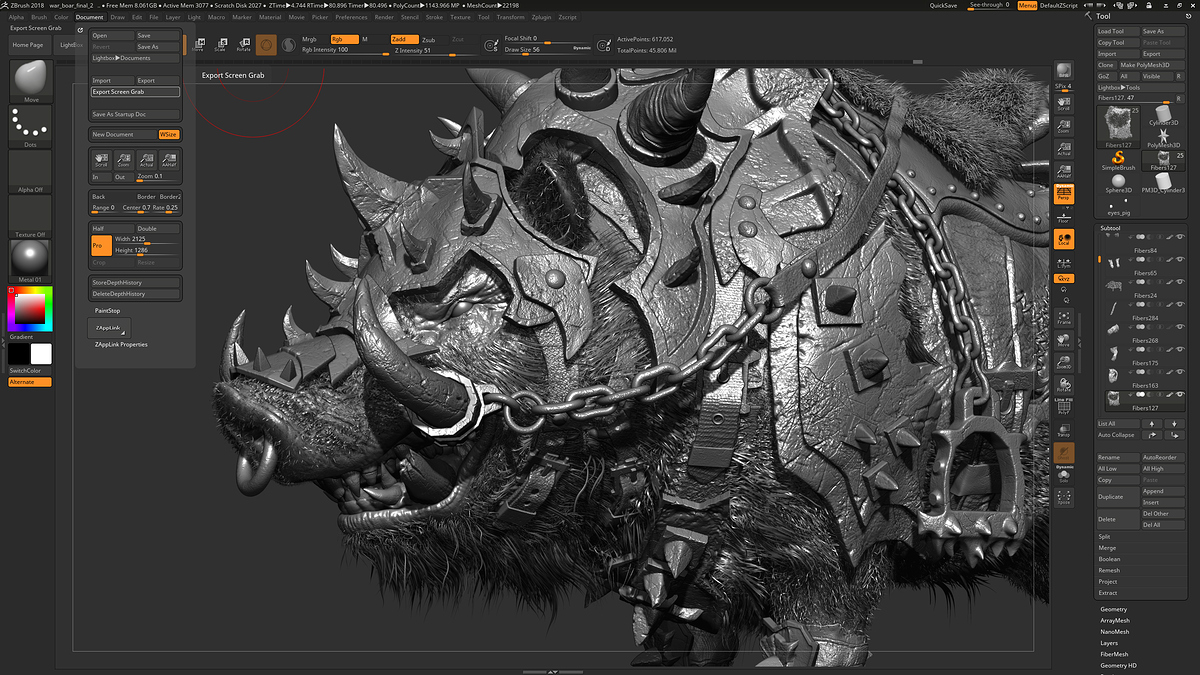The height and width of the screenshot is (675, 1200).
Task: Click the Frame icon on right shelf
Action: [x=1064, y=318]
